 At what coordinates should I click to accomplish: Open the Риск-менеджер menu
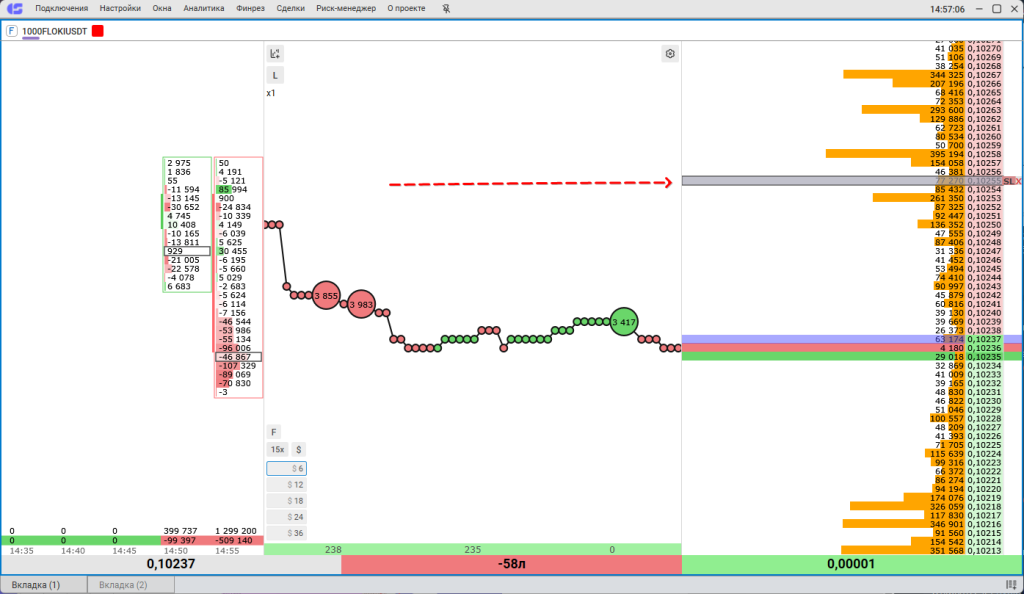pos(346,8)
